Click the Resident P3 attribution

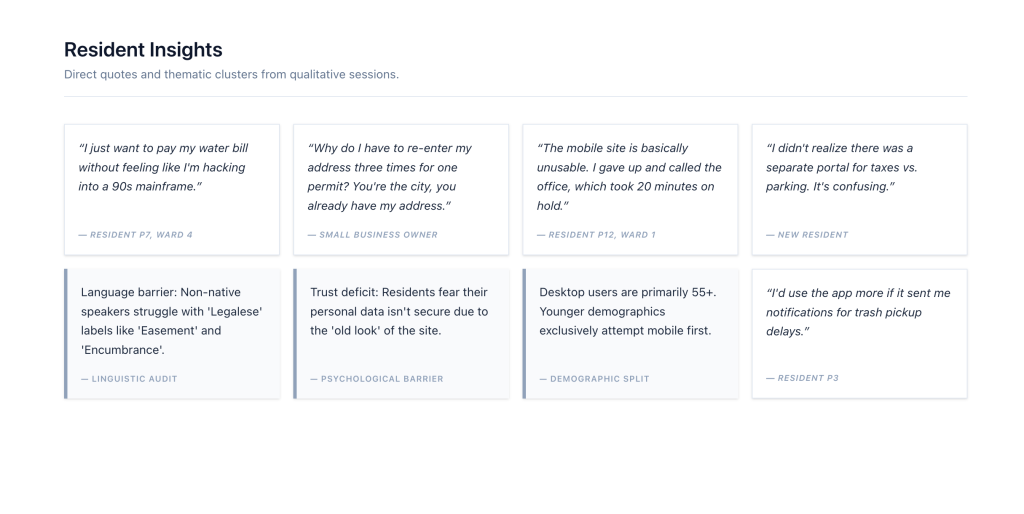[802, 378]
